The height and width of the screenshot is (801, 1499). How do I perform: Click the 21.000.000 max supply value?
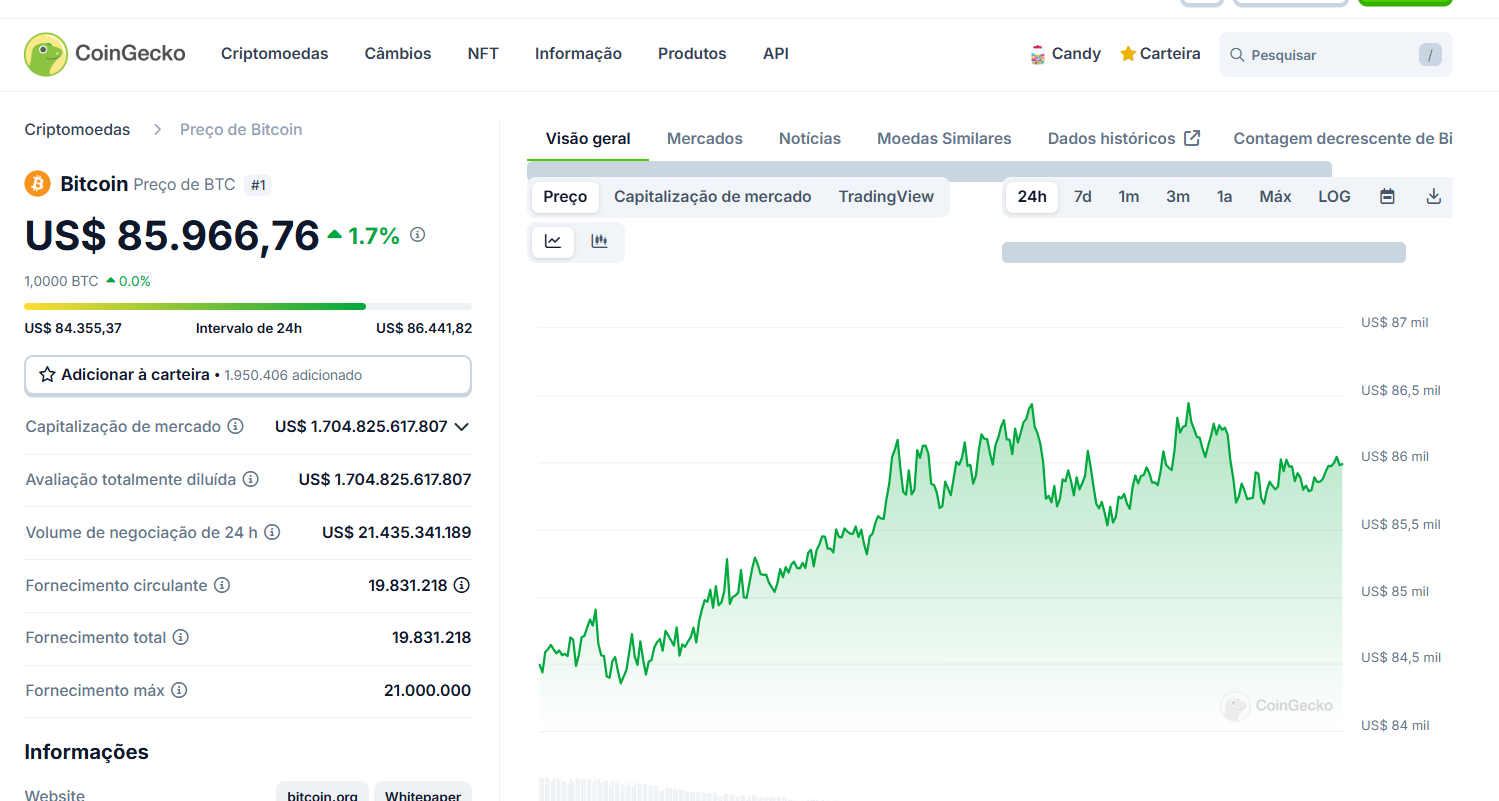click(x=427, y=690)
